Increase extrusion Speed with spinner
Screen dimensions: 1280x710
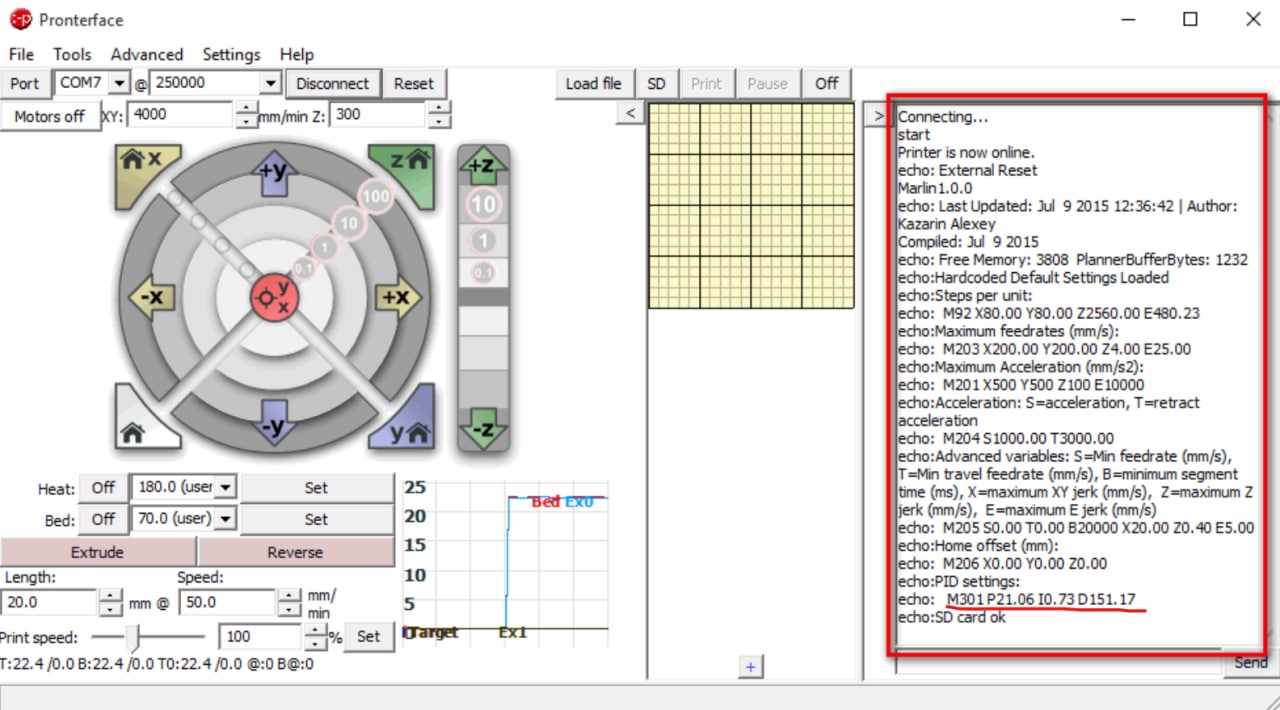[288, 596]
